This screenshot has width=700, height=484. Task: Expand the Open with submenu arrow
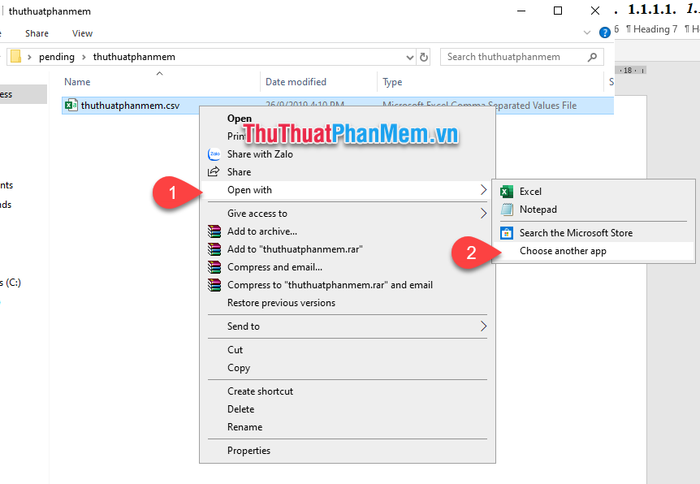coord(484,190)
